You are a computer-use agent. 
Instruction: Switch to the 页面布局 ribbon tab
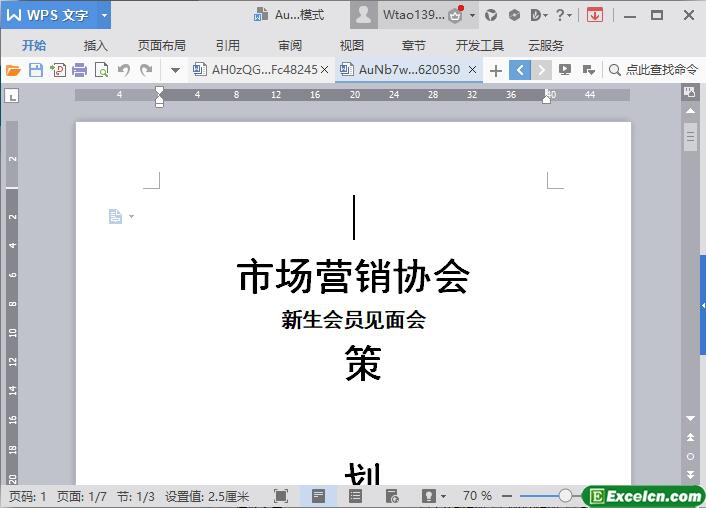click(162, 45)
